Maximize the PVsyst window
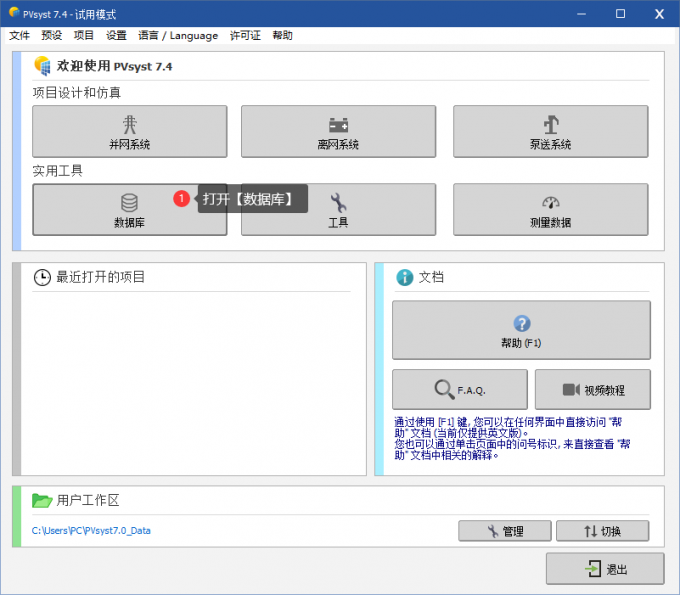 point(621,14)
